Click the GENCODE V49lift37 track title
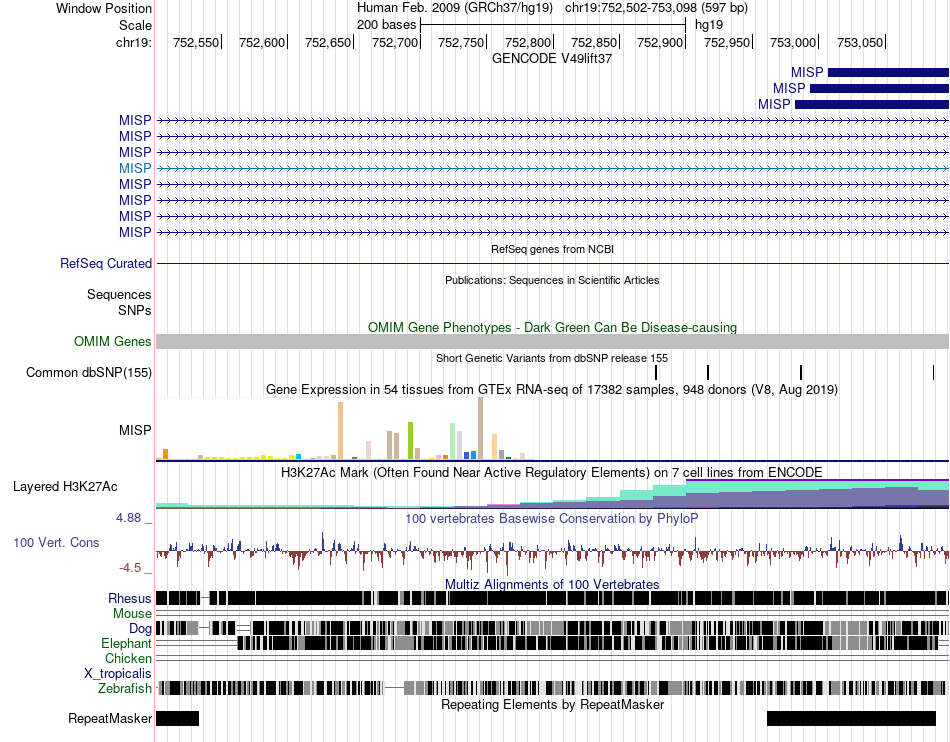 coord(551,59)
